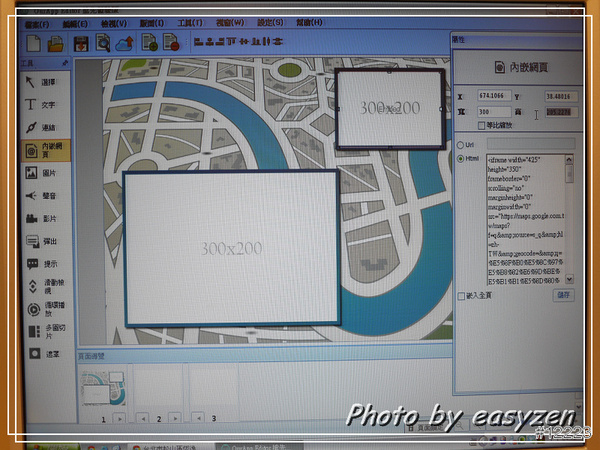Pick the 文字 text tool

click(42, 104)
